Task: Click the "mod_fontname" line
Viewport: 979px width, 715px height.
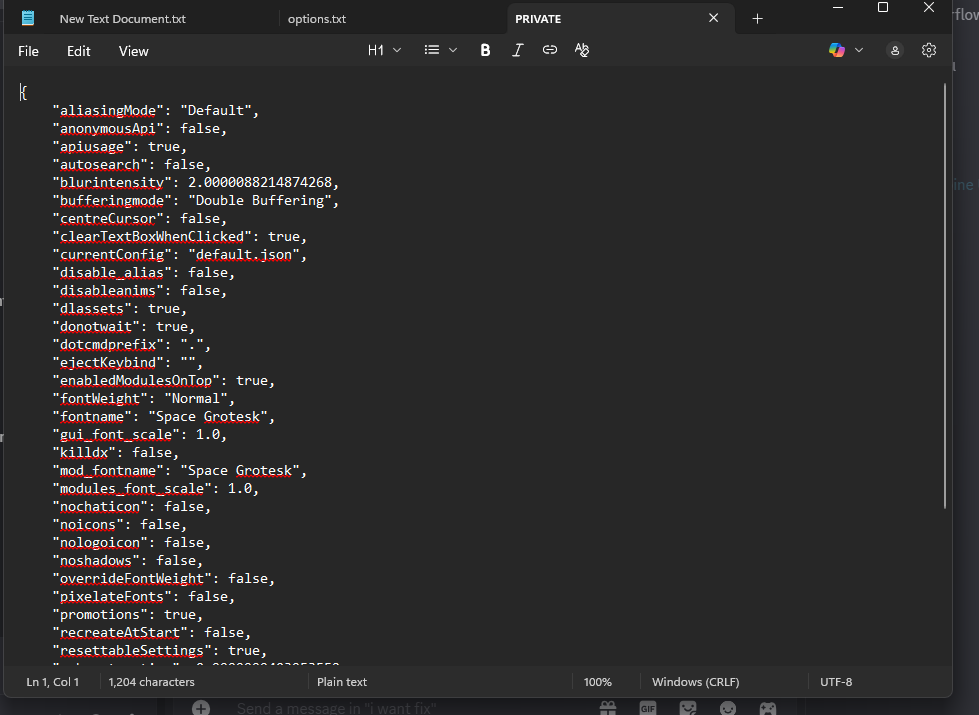Action: tap(180, 471)
